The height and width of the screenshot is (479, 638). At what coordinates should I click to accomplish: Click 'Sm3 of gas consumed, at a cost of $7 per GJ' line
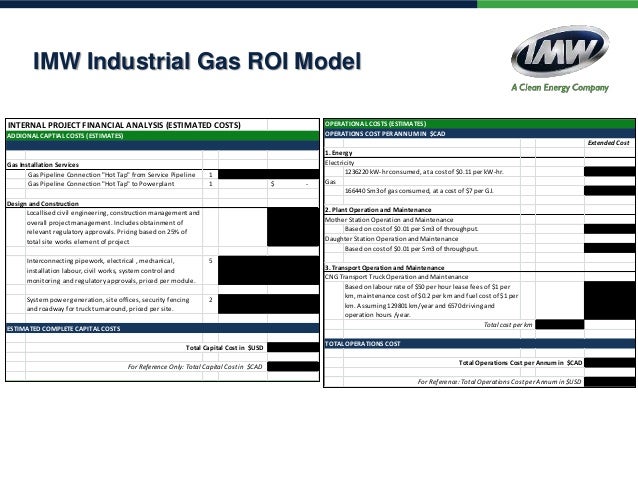[419, 191]
